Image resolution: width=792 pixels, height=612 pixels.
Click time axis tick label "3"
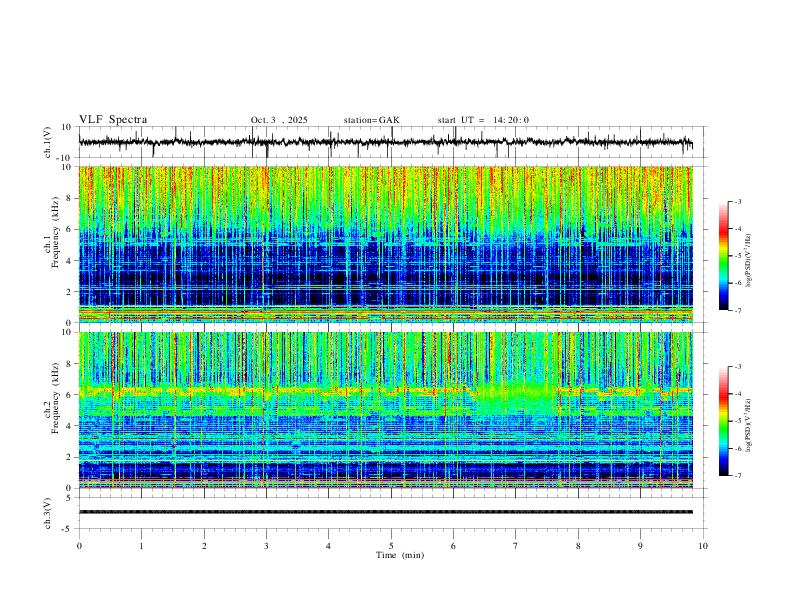click(266, 546)
